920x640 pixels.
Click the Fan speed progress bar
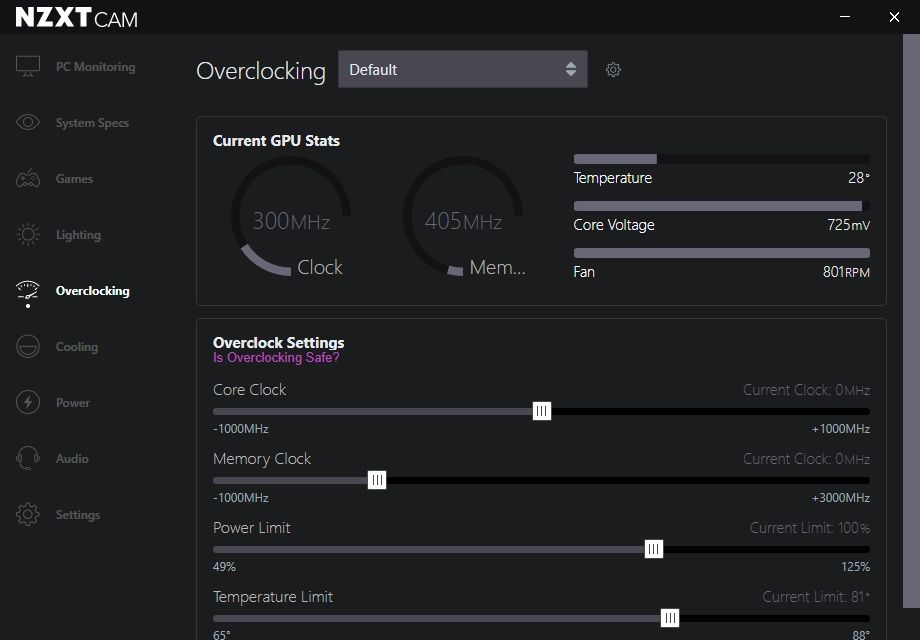pyautogui.click(x=722, y=253)
